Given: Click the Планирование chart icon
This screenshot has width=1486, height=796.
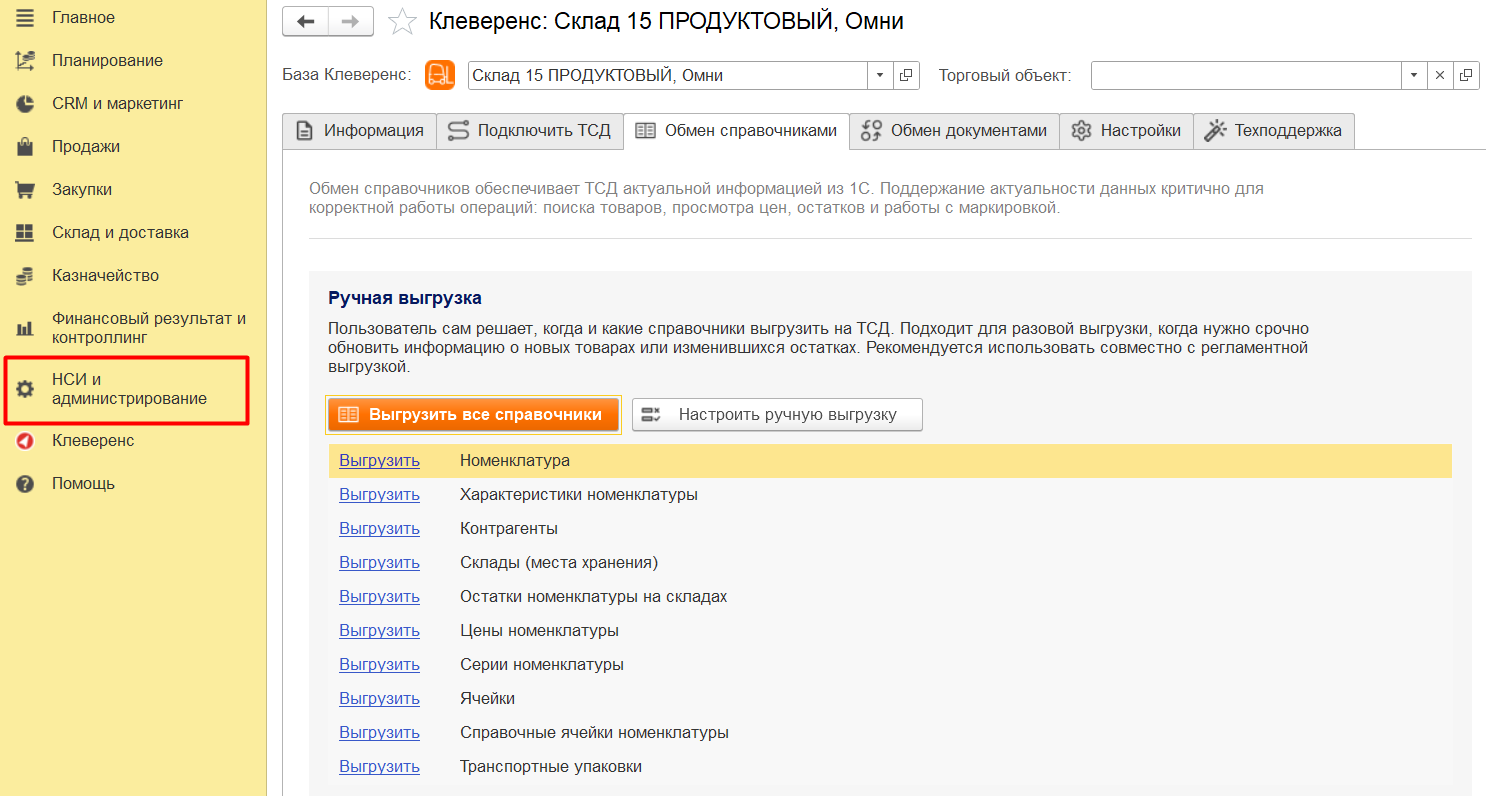Looking at the screenshot, I should (x=25, y=61).
